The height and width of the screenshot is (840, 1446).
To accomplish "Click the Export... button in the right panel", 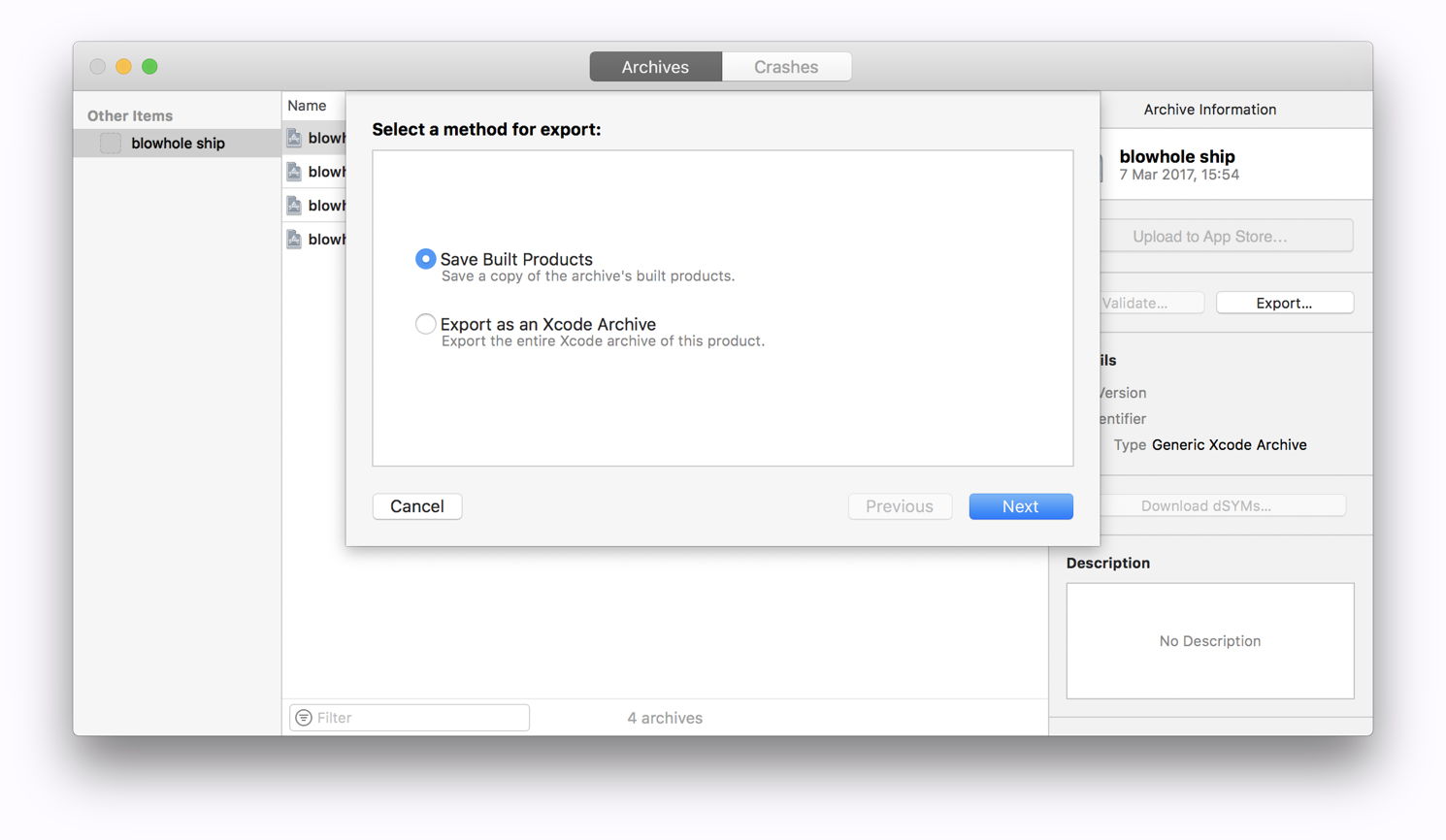I will click(x=1284, y=302).
